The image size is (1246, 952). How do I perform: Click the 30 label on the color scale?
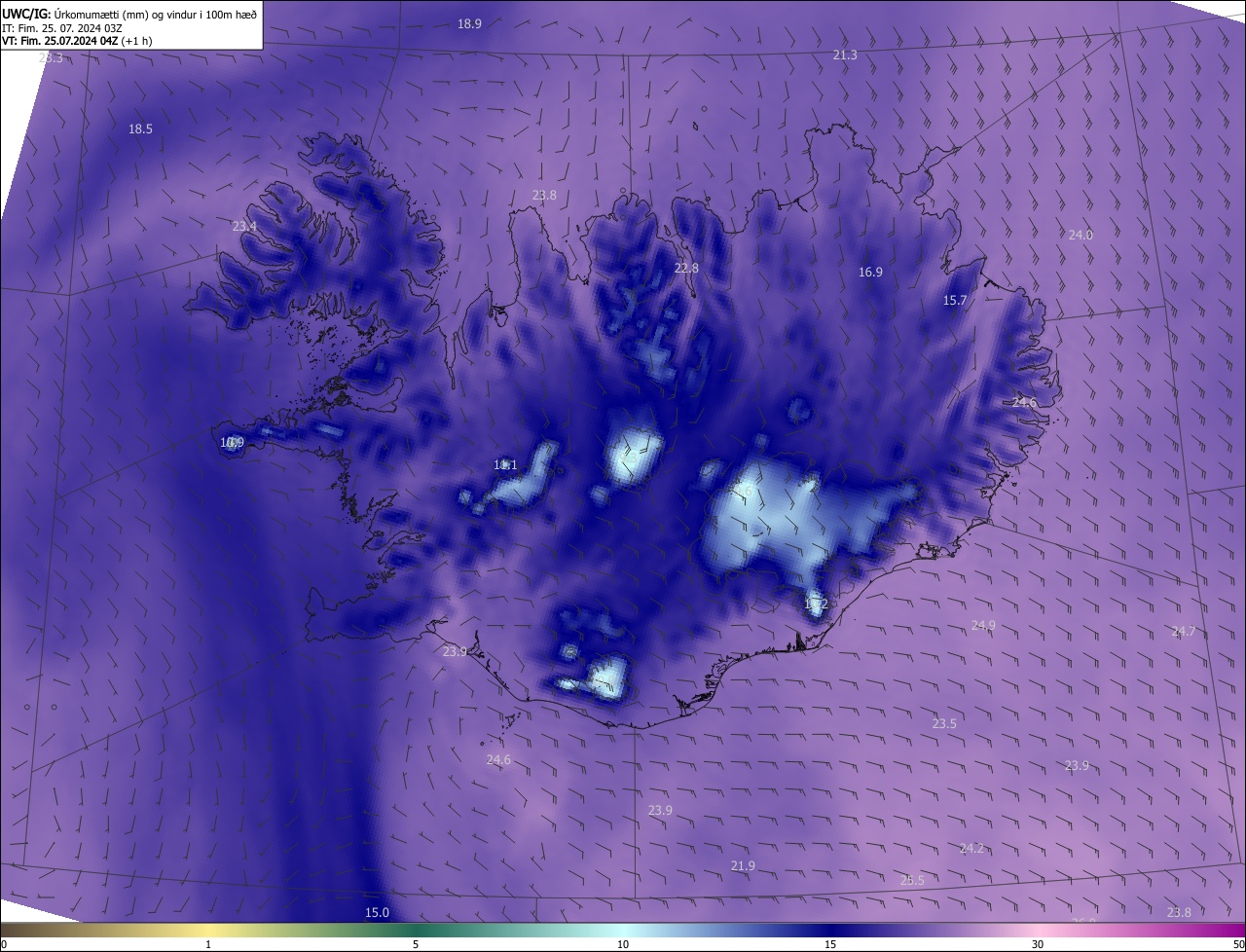coord(1038,944)
